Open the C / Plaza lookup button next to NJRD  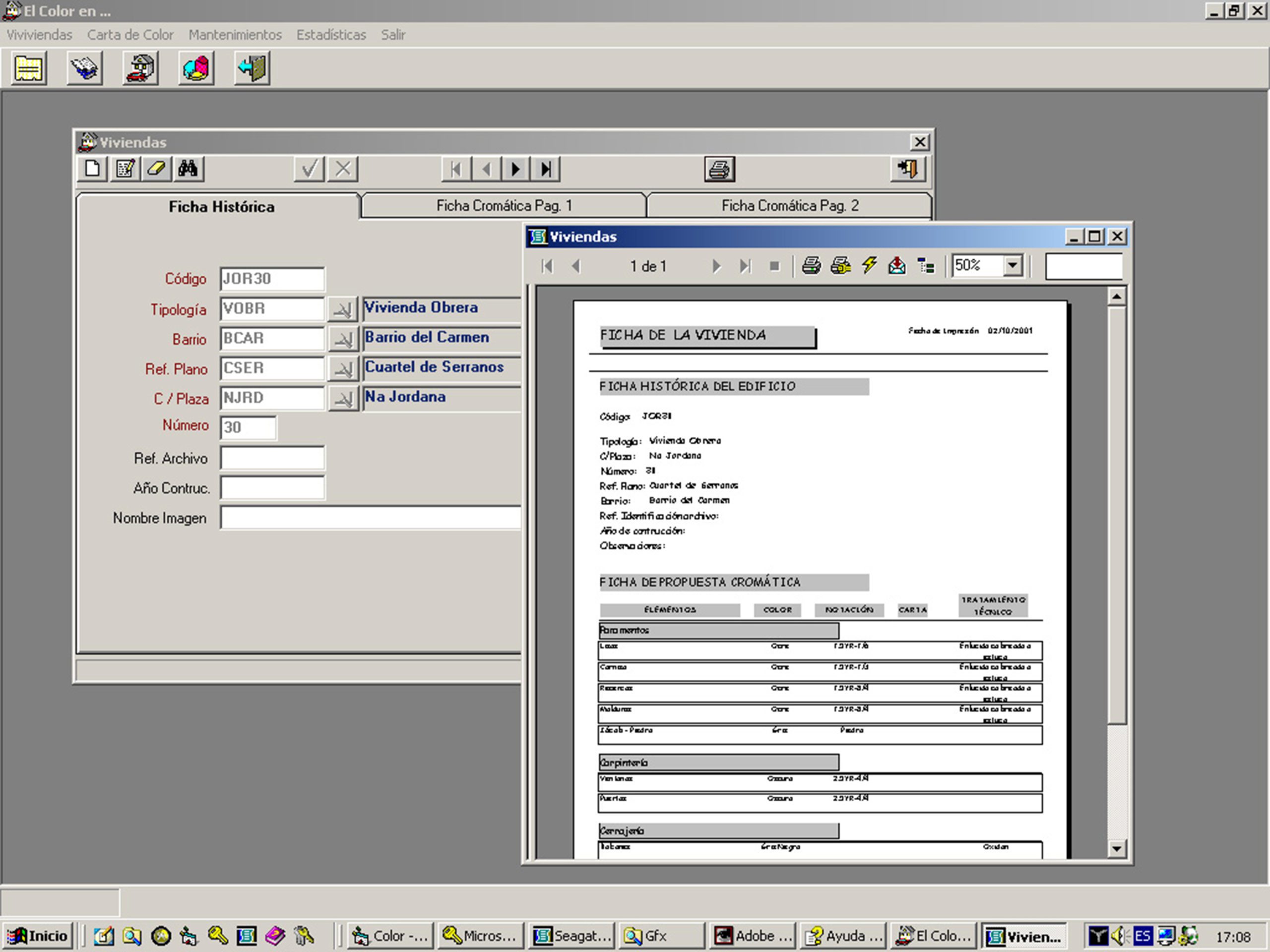[x=343, y=399]
